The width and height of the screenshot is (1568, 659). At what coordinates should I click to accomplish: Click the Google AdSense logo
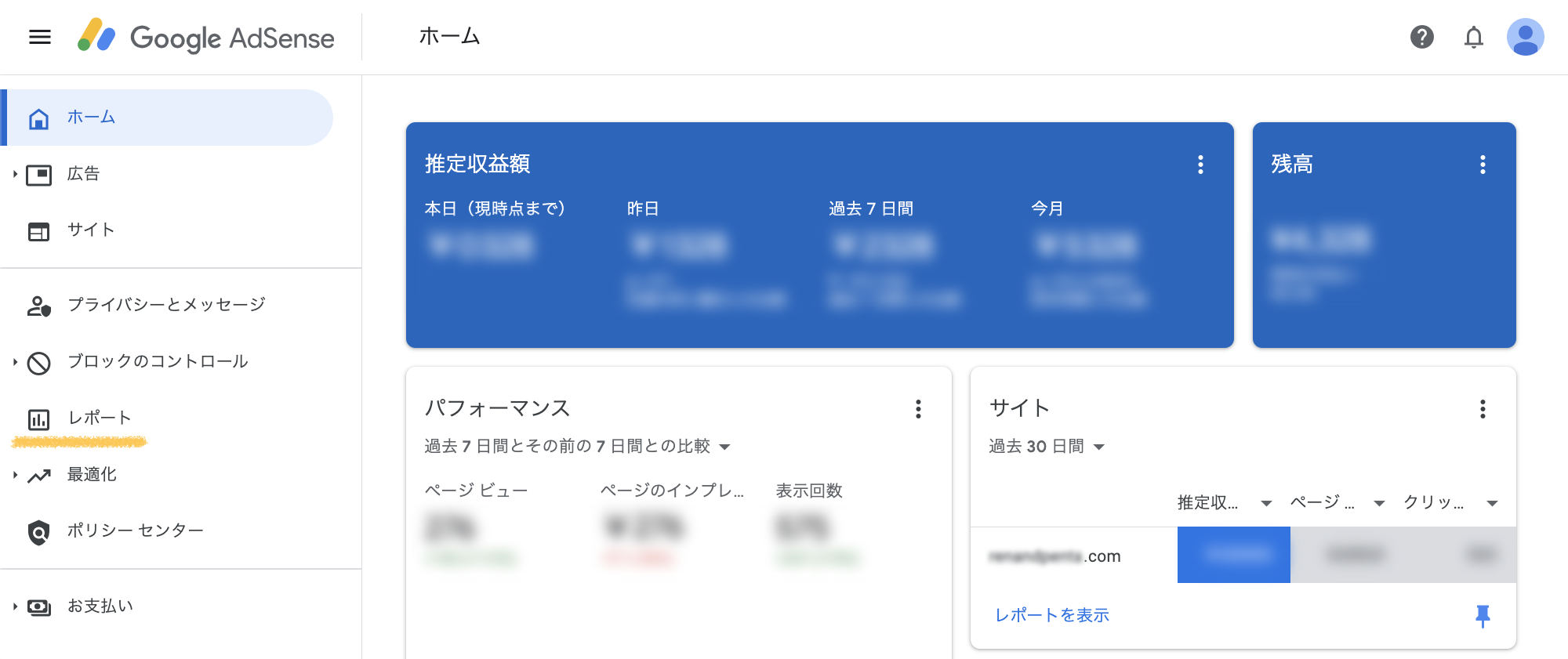pos(206,37)
